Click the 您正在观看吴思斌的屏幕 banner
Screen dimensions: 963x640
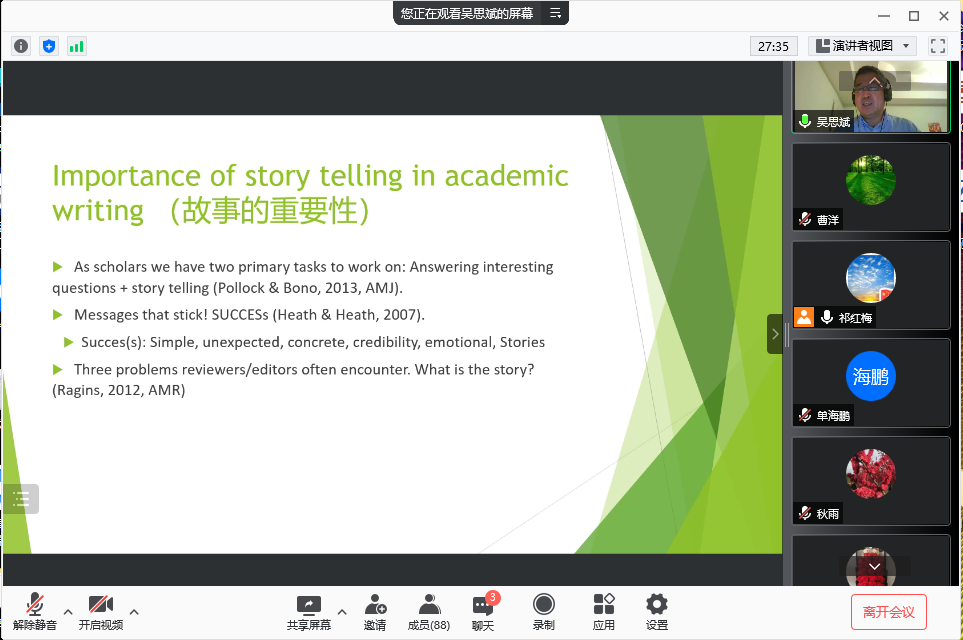[x=467, y=13]
